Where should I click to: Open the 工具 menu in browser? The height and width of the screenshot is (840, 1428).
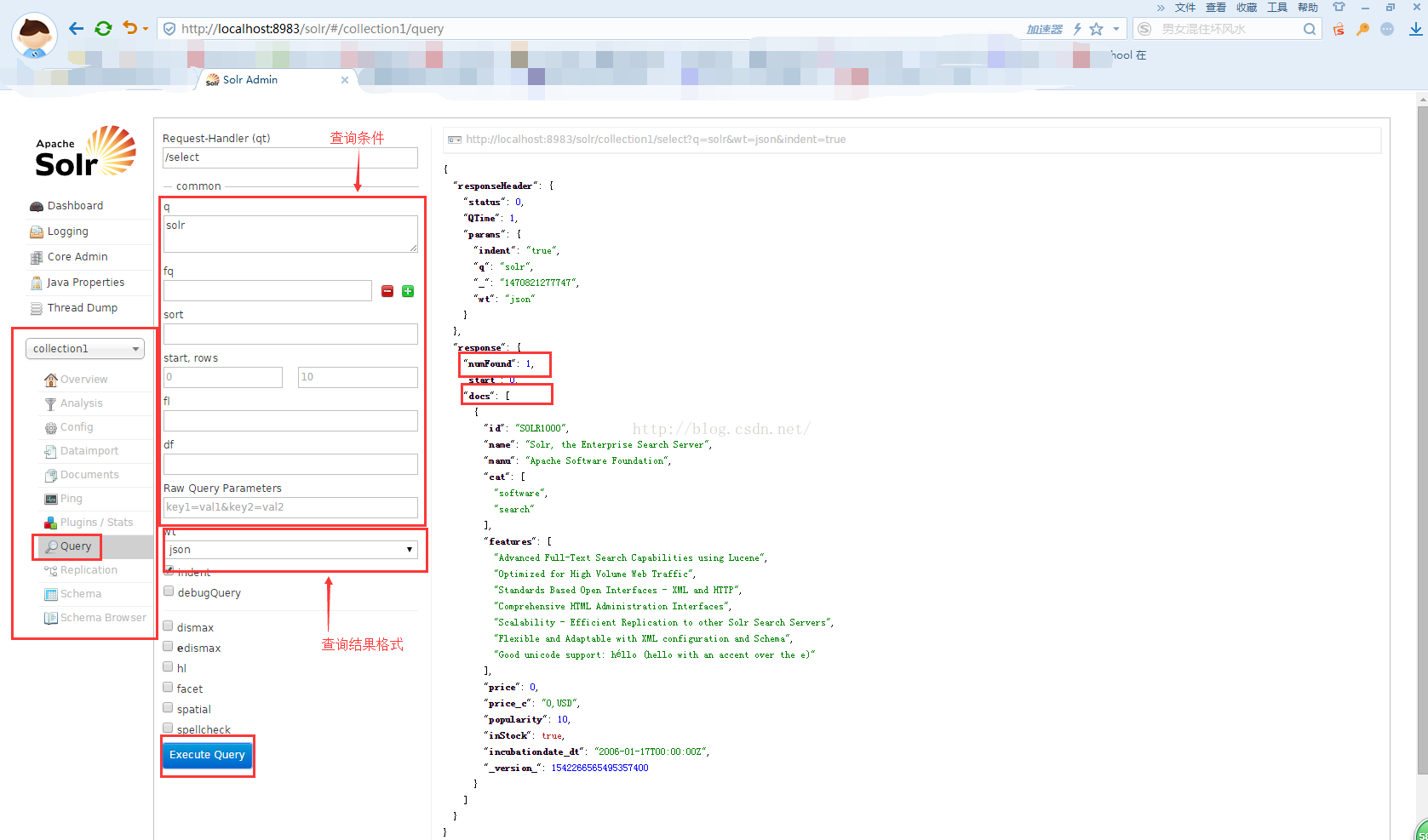[1277, 8]
